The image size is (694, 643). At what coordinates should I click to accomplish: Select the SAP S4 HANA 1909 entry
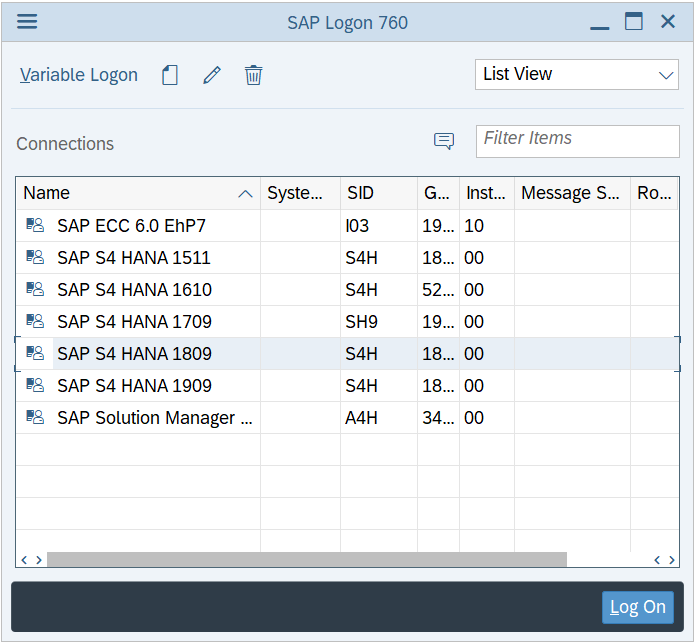(x=134, y=386)
